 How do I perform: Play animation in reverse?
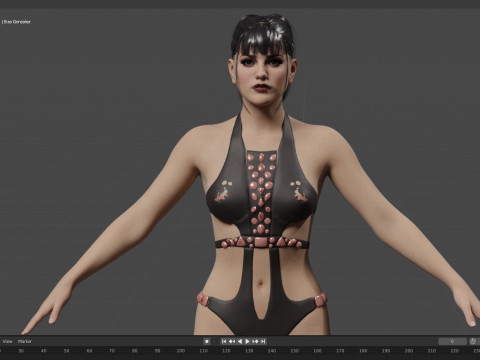[x=240, y=341]
